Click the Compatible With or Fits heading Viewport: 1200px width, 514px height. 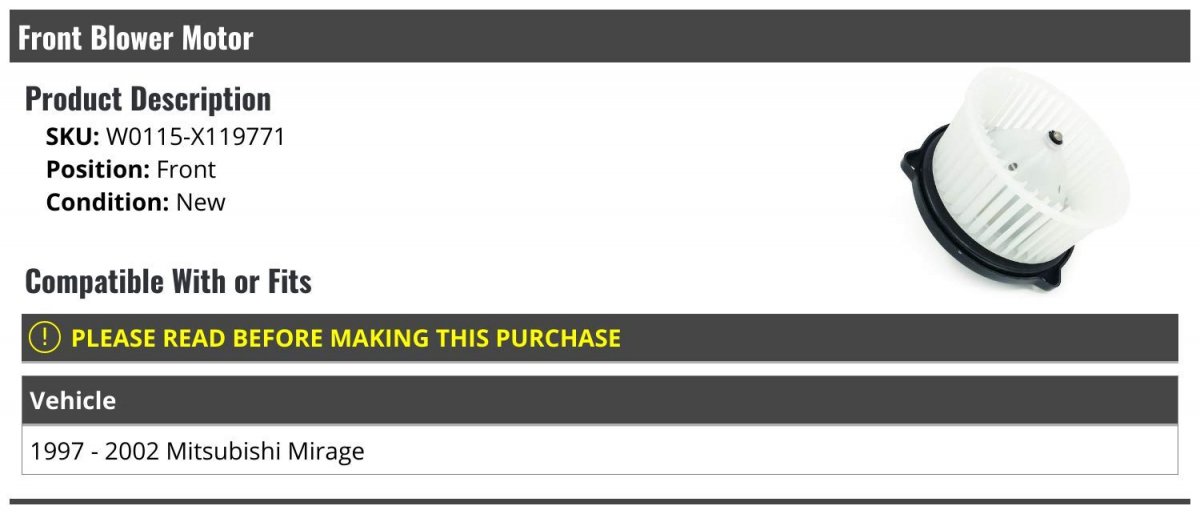168,282
